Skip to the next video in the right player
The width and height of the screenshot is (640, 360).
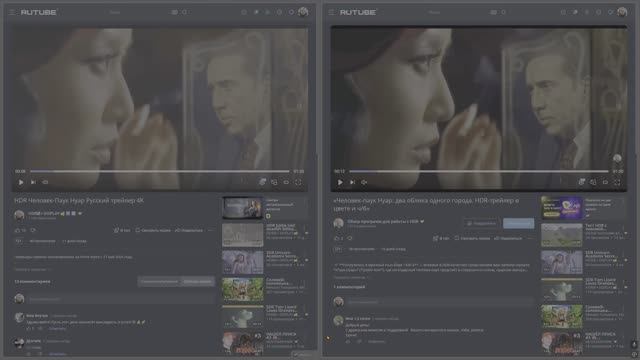pos(352,182)
